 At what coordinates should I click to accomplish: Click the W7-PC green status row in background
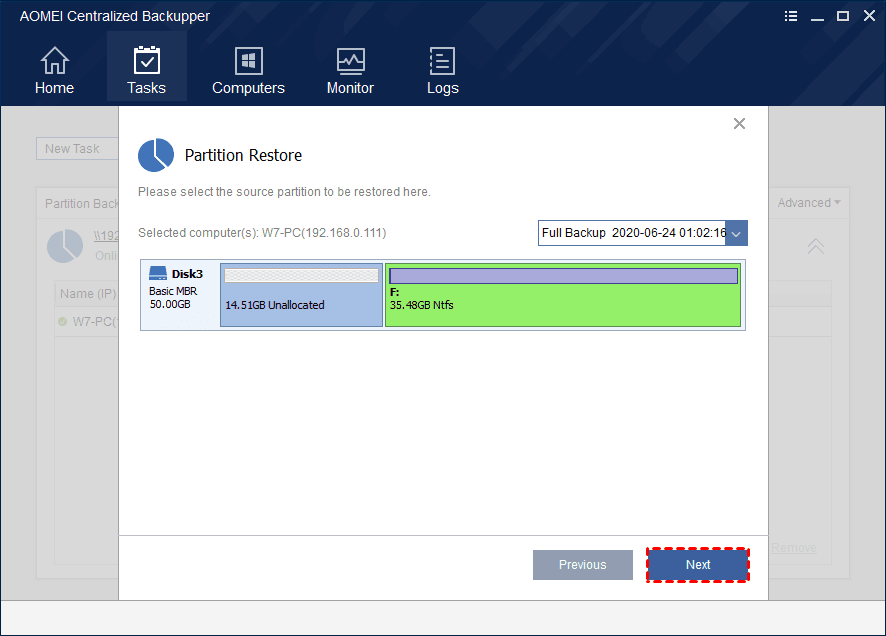tap(88, 321)
